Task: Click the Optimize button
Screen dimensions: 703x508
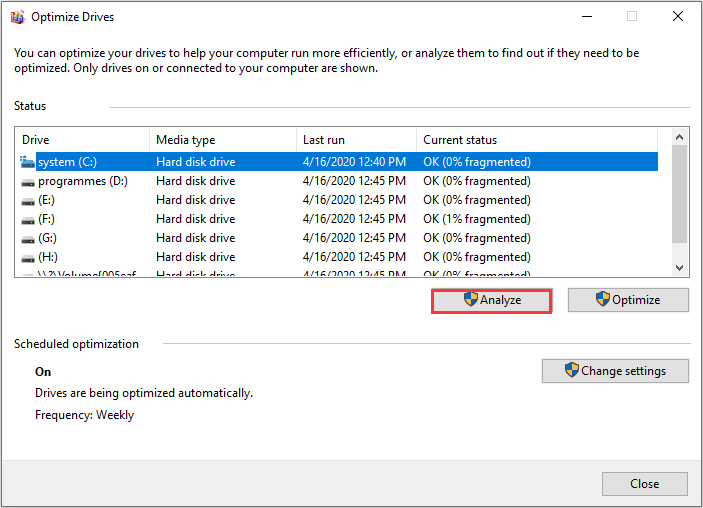Action: click(628, 300)
